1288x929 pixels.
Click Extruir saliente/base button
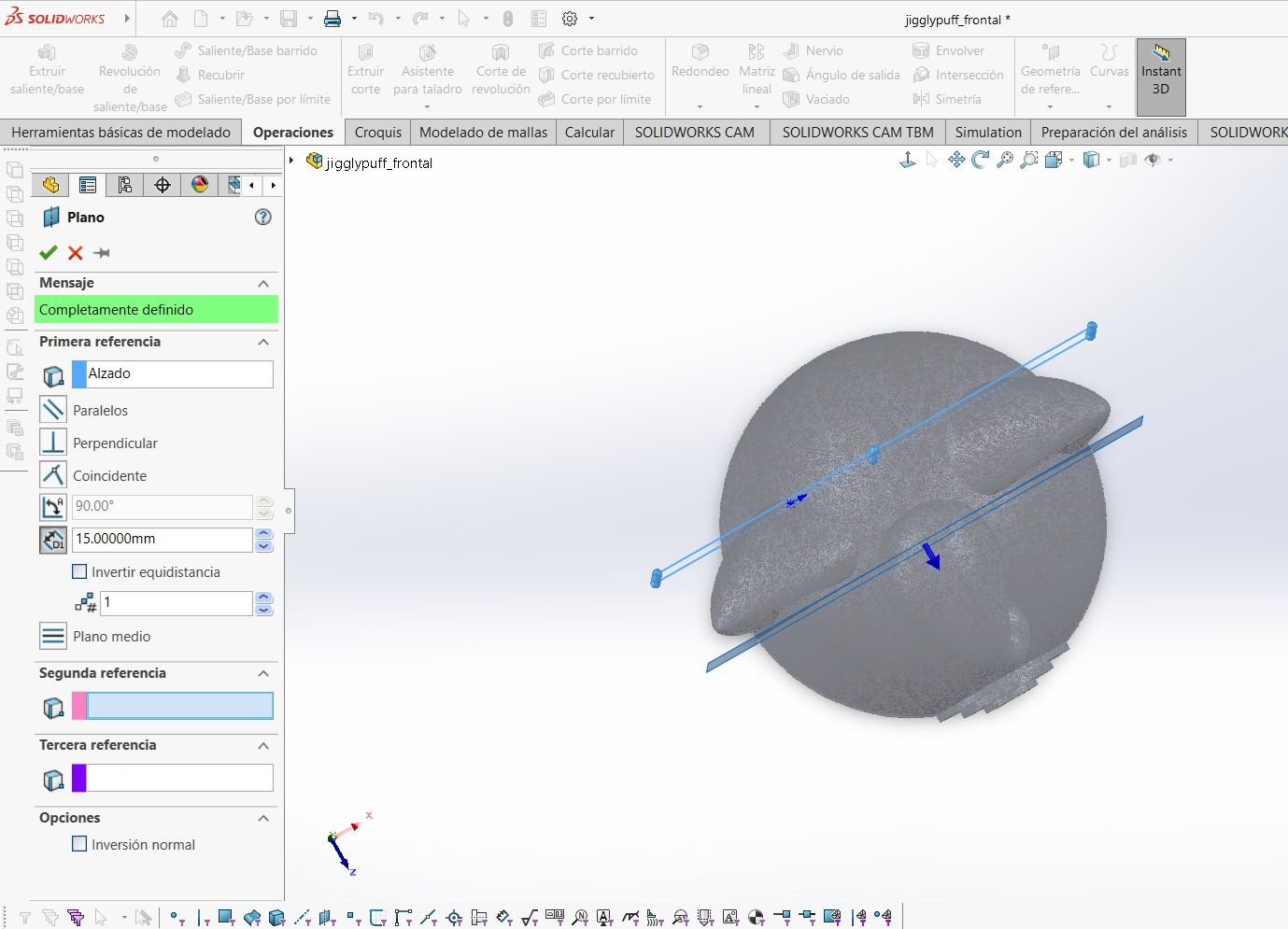coord(47,71)
